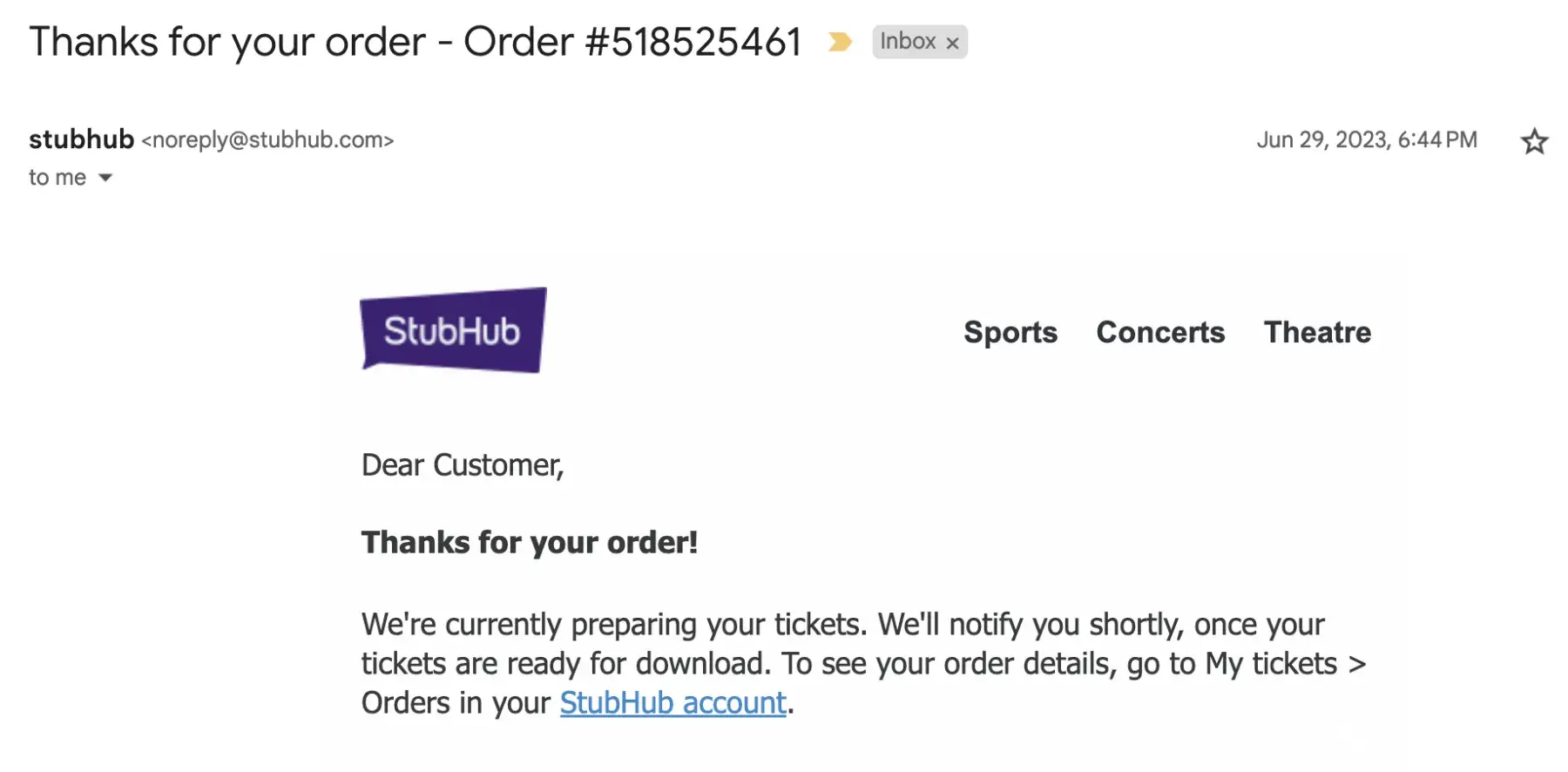Open the Theatre category link
Image resolution: width=1568 pixels, height=772 pixels.
click(1317, 332)
